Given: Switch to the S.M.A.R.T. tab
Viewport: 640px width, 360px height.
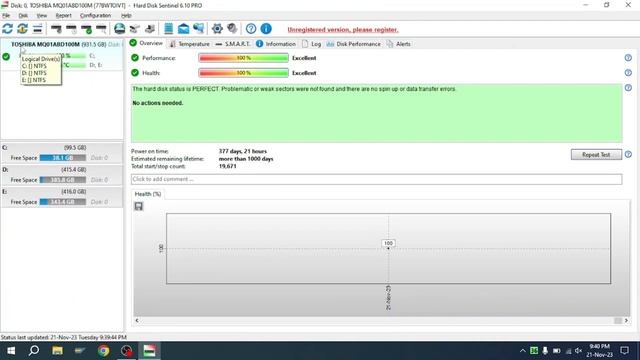Looking at the screenshot, I should [233, 44].
